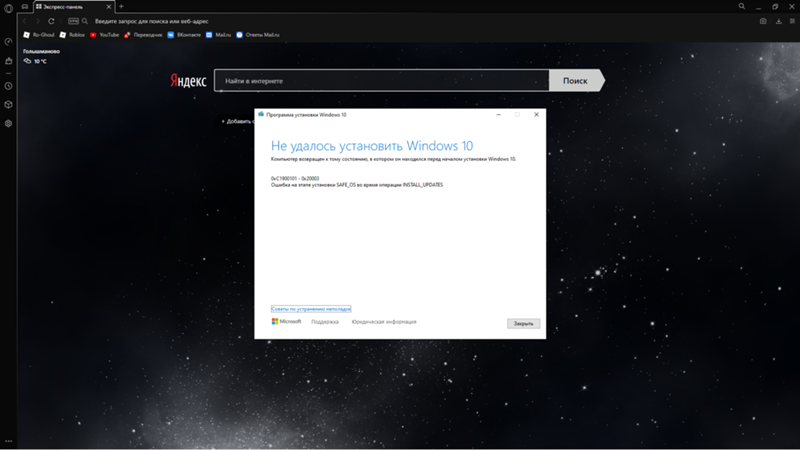Screen dimensions: 800x450
Task: Open GX Control speedometer in sidebar
Action: 8,42
